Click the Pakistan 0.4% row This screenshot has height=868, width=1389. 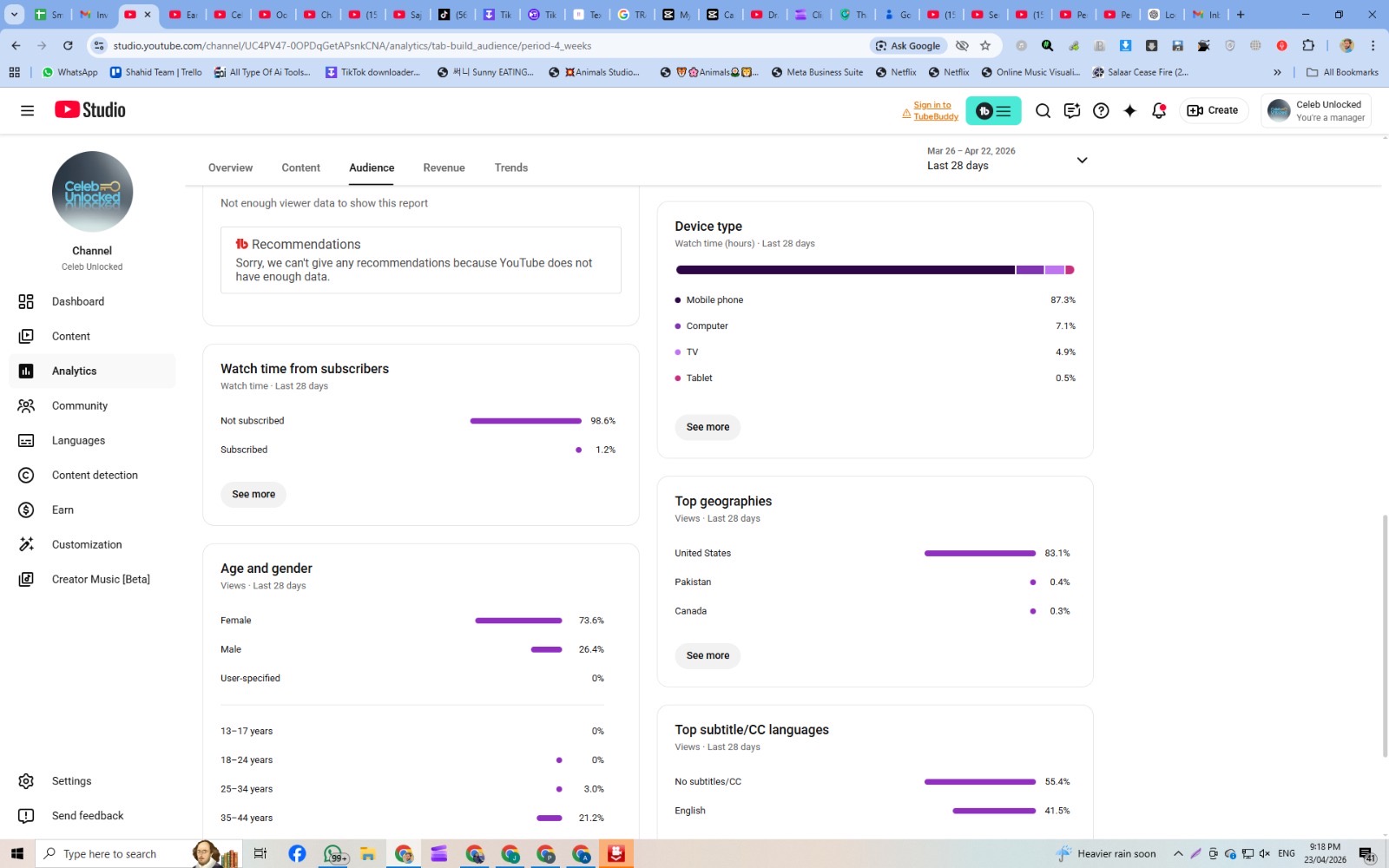coord(872,582)
